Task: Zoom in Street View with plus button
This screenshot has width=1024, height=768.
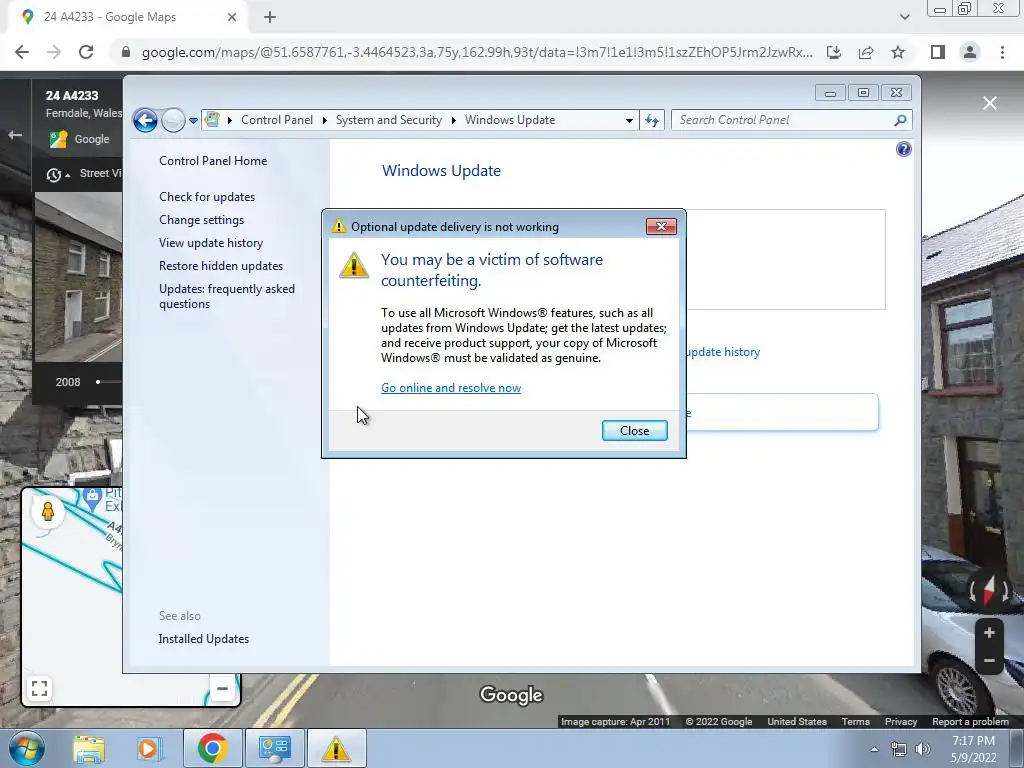Action: tap(989, 633)
